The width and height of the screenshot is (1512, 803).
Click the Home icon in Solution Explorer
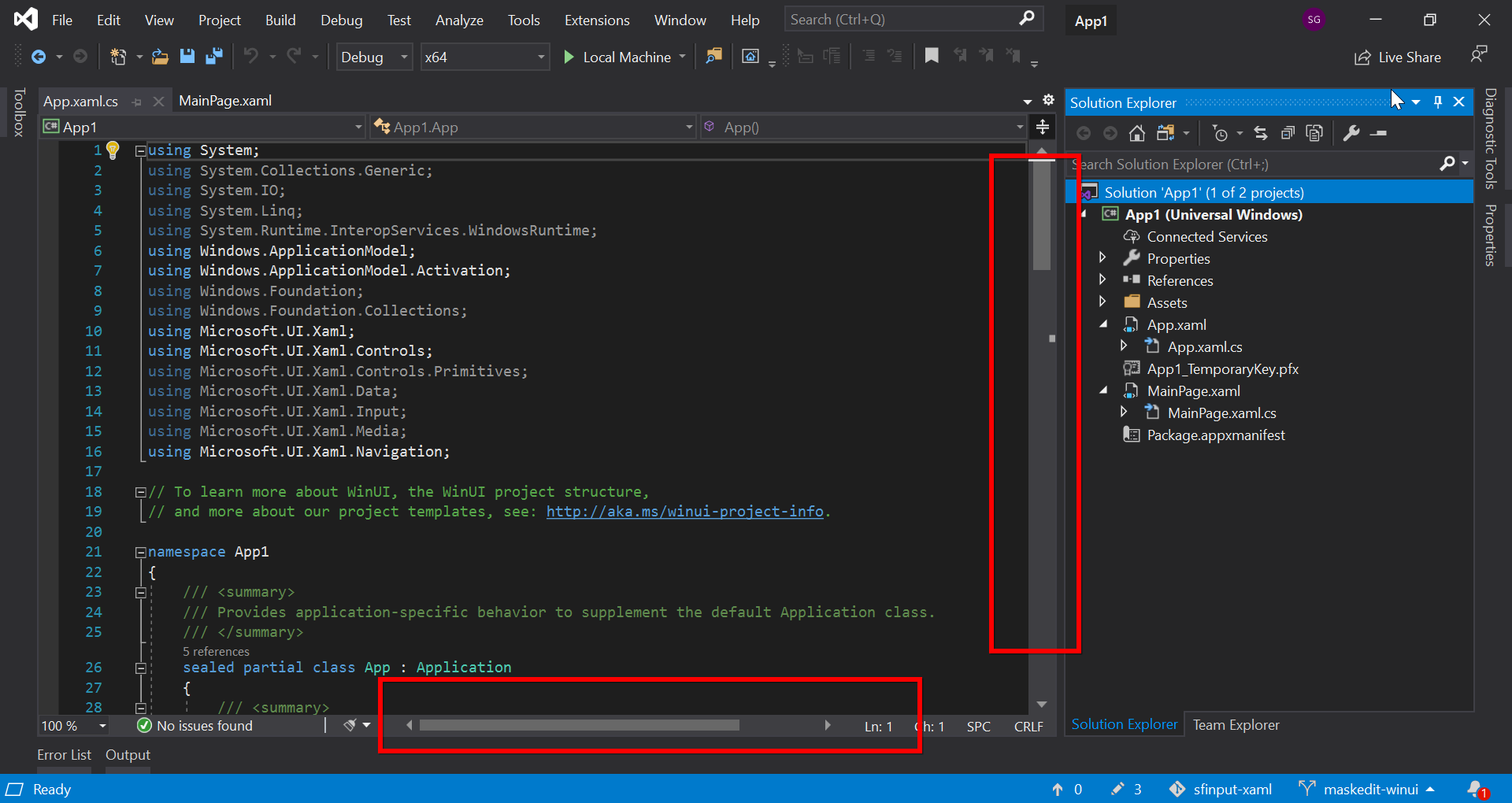coord(1136,133)
